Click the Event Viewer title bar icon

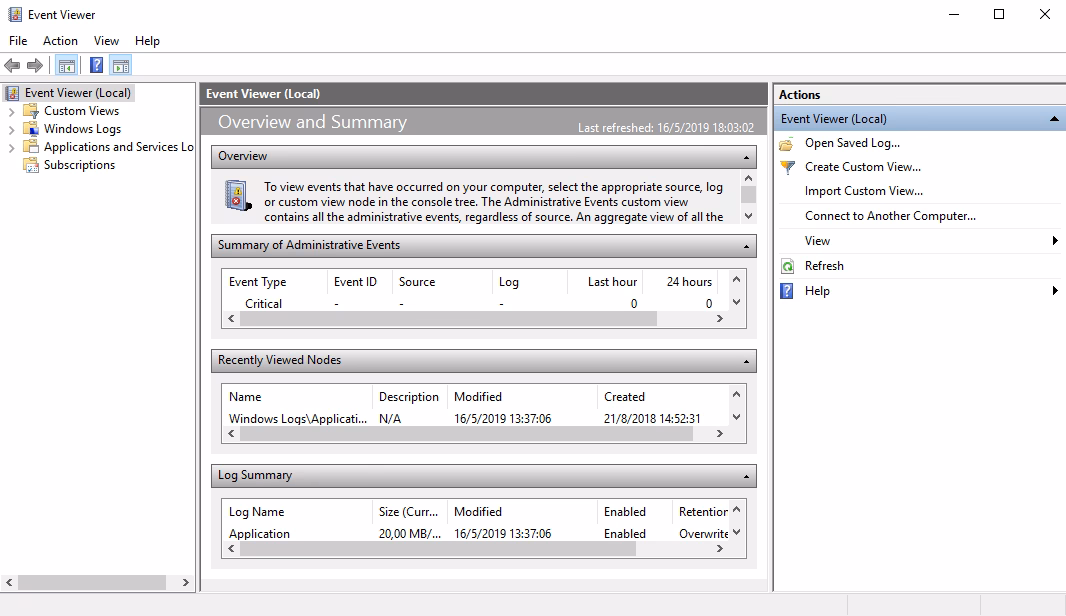point(14,14)
